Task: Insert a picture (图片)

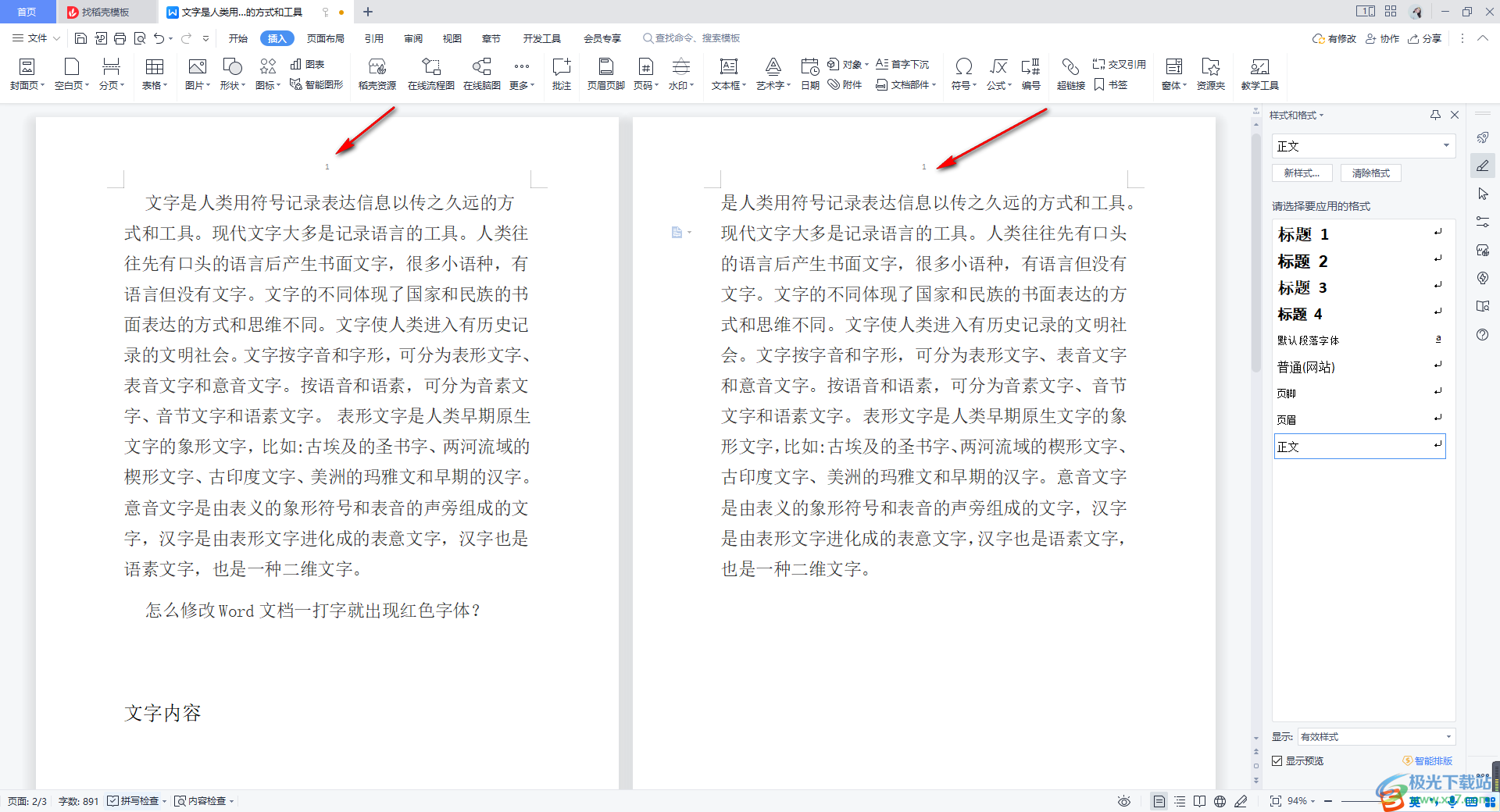Action: coord(197,74)
